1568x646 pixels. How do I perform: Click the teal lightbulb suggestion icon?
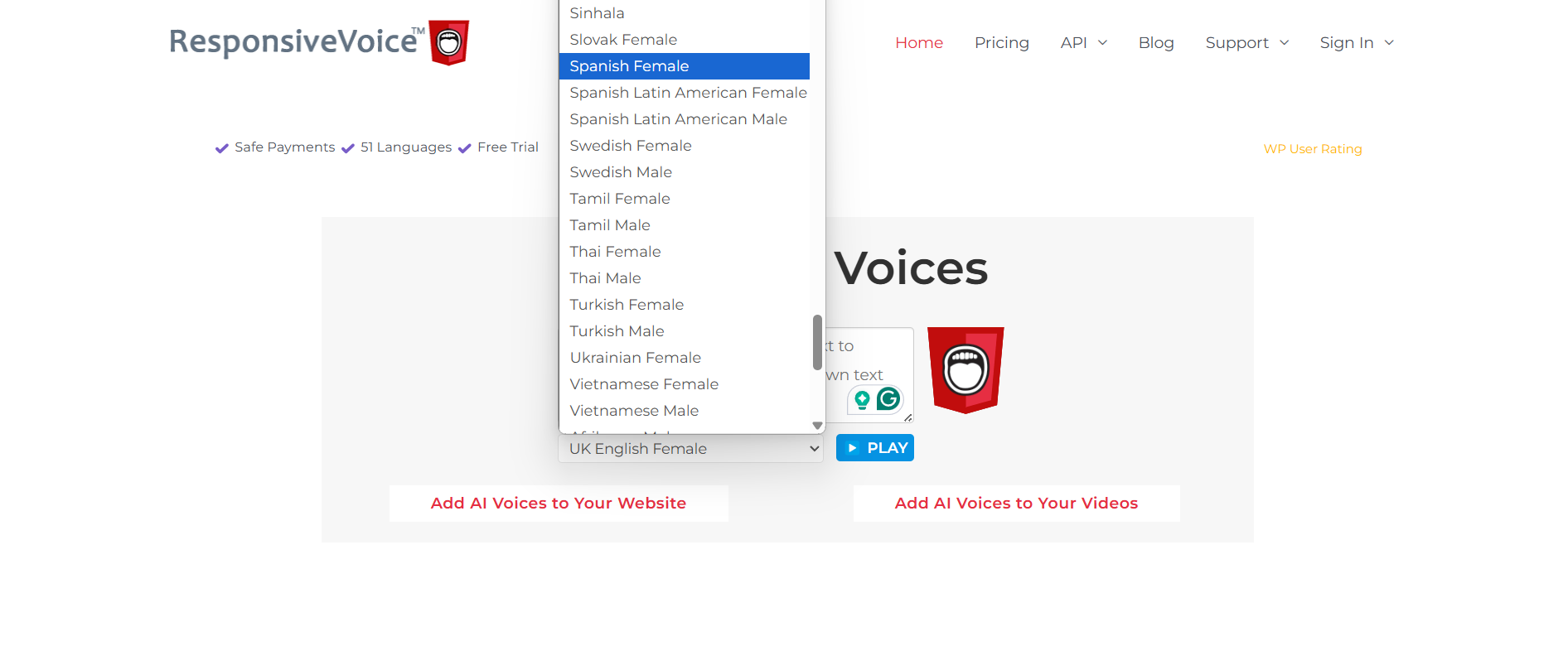862,400
